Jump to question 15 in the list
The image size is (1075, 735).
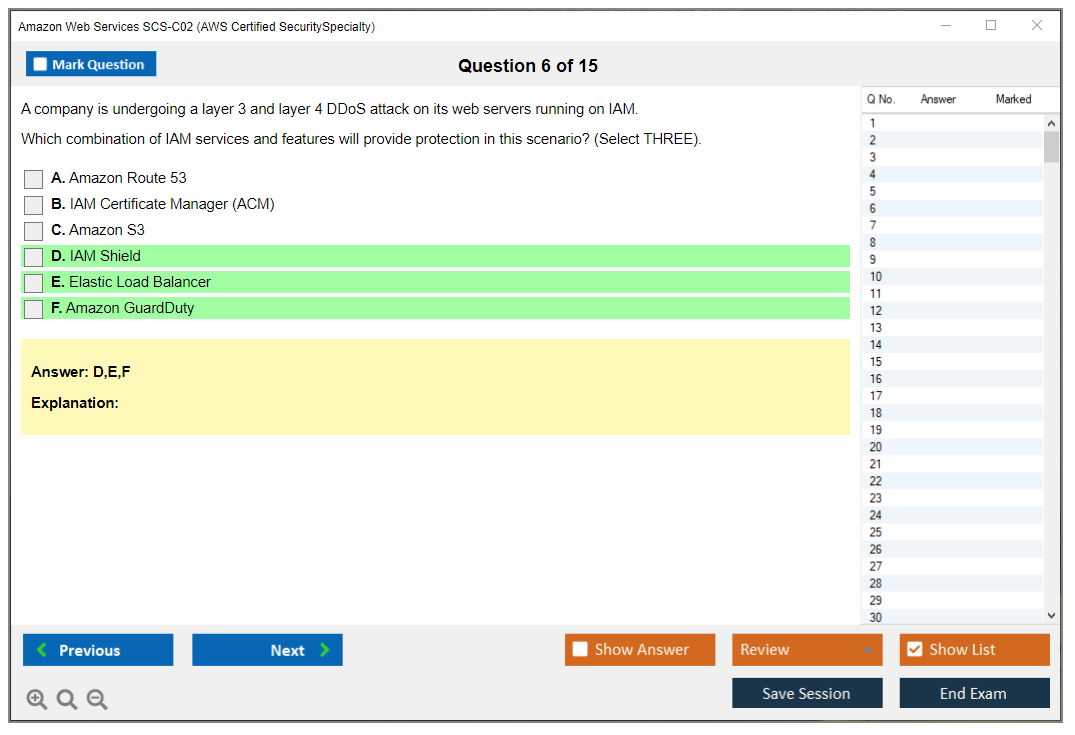tap(876, 362)
